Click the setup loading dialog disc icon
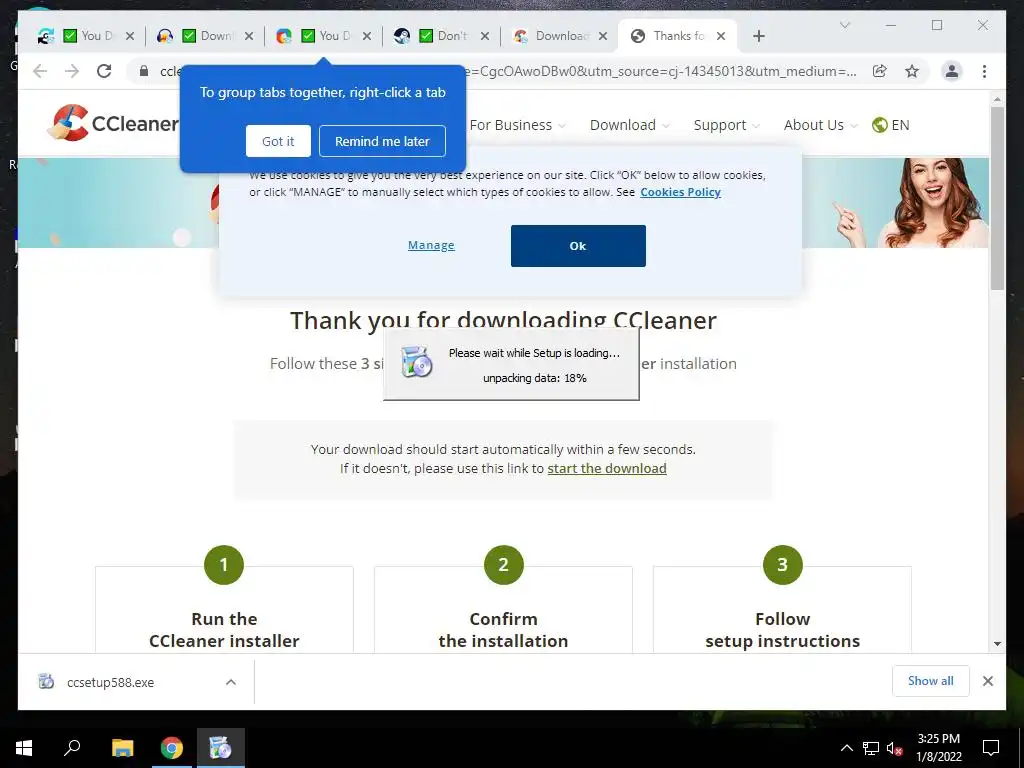This screenshot has height=768, width=1024. pyautogui.click(x=417, y=362)
